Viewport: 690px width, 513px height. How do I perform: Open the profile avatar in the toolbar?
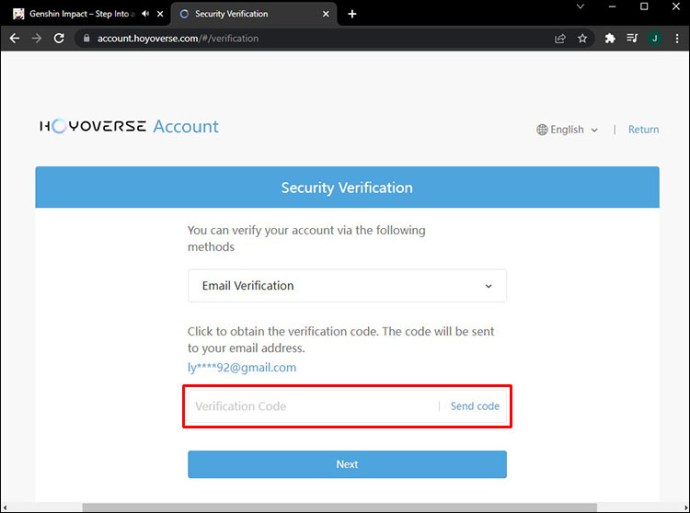click(x=654, y=38)
